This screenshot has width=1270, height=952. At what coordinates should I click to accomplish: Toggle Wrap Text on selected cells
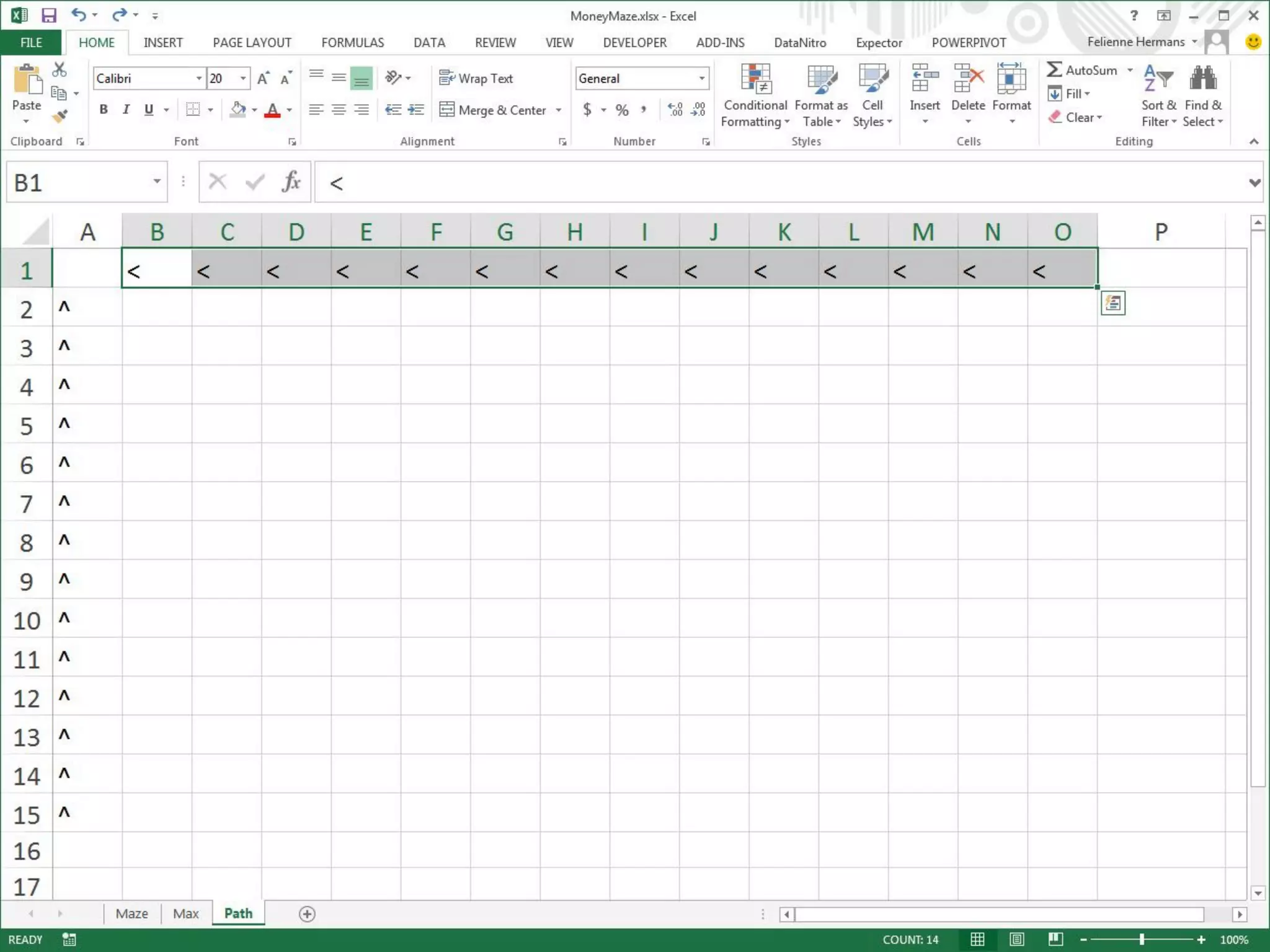476,79
